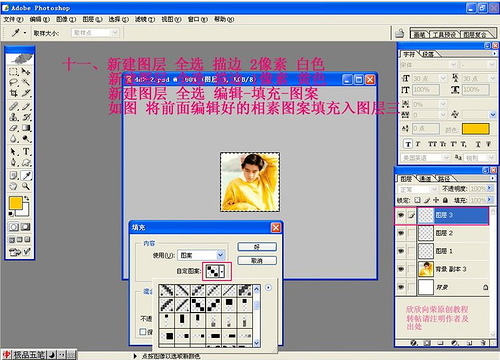The height and width of the screenshot is (360, 500).
Task: Open the 文件 (File) menu
Action: pos(13,19)
